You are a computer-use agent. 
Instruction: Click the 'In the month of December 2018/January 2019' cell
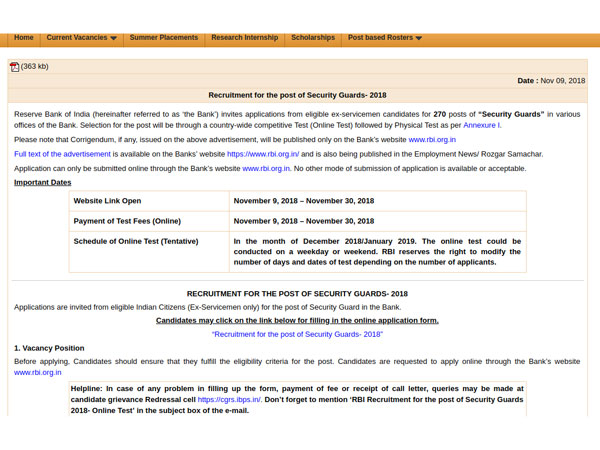click(x=378, y=252)
